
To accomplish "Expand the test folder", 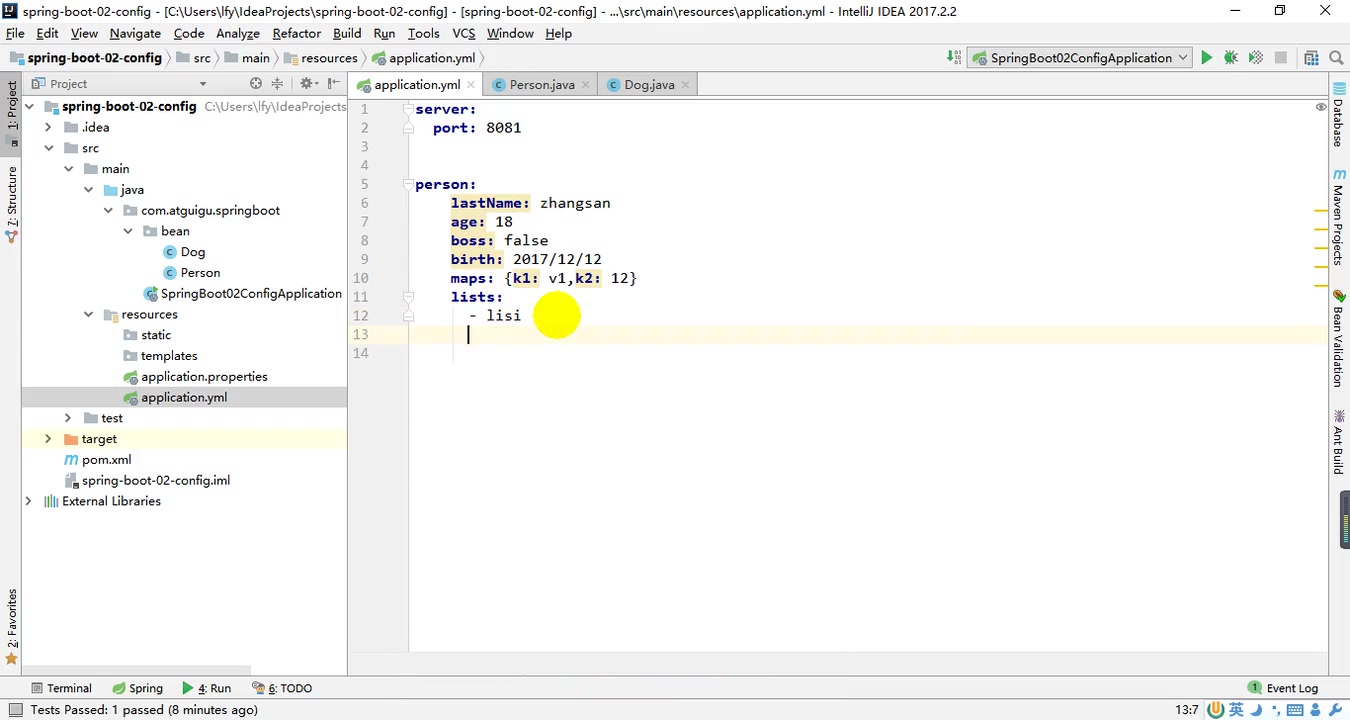I will pyautogui.click(x=68, y=418).
